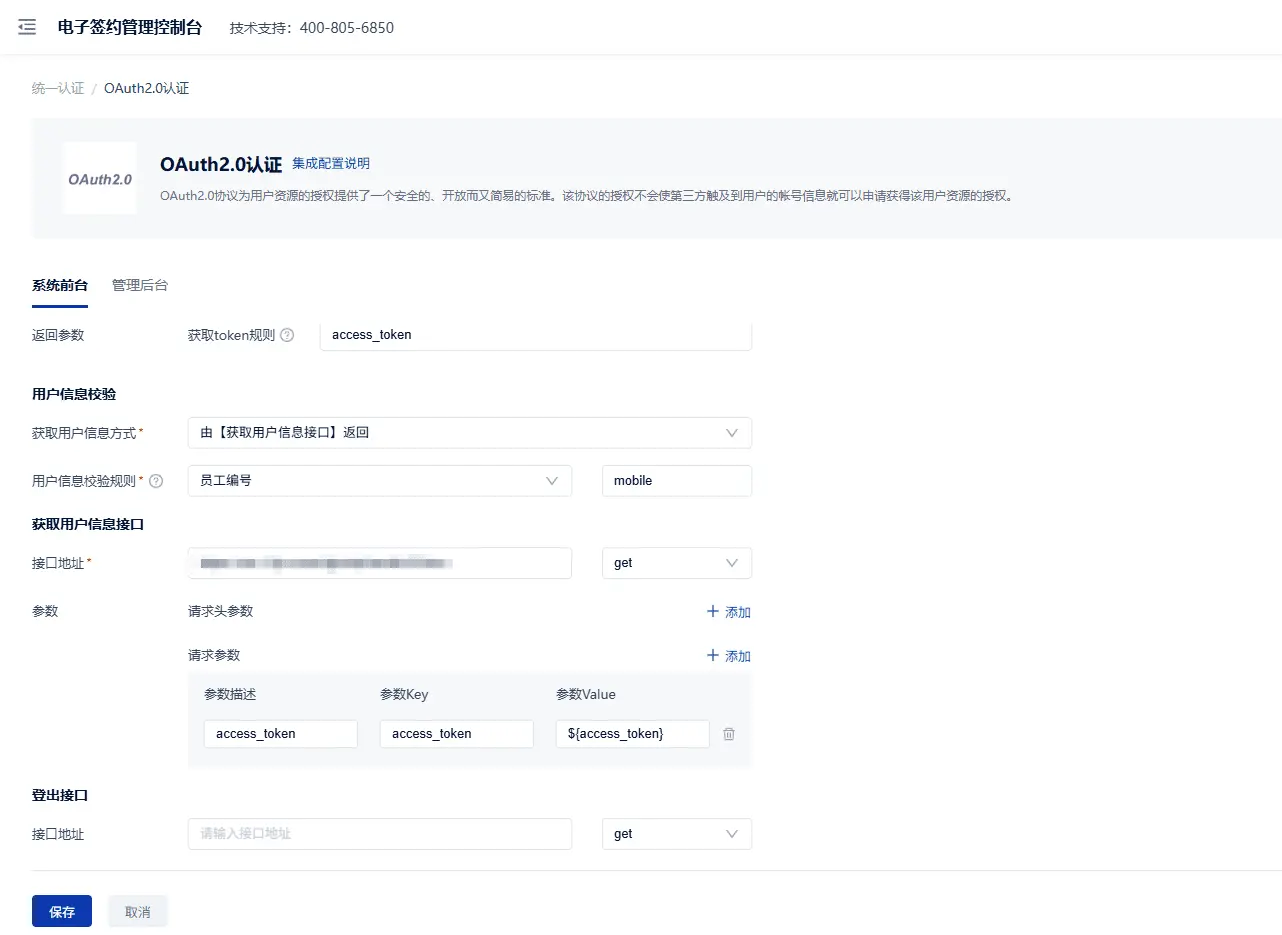Screen dimensions: 1282x935
Task: Click the help icon beside 获取token规则
Action: pyautogui.click(x=287, y=336)
